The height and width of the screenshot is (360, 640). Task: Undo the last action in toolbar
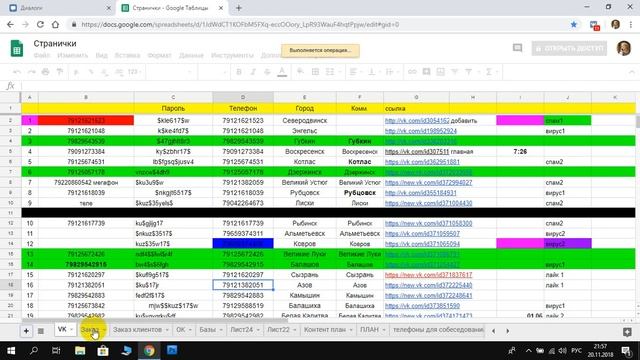tap(17, 72)
